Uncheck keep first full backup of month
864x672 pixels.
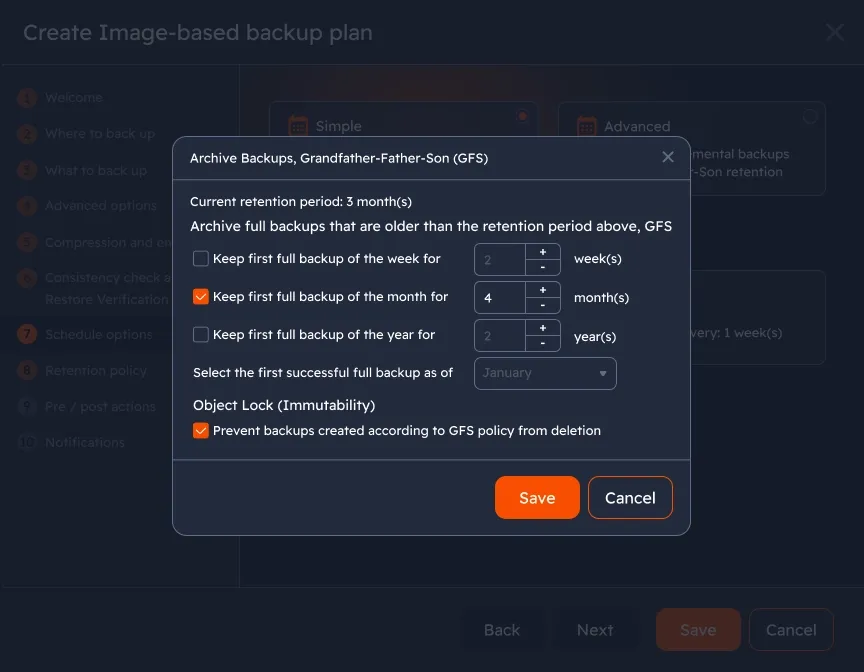click(x=201, y=297)
